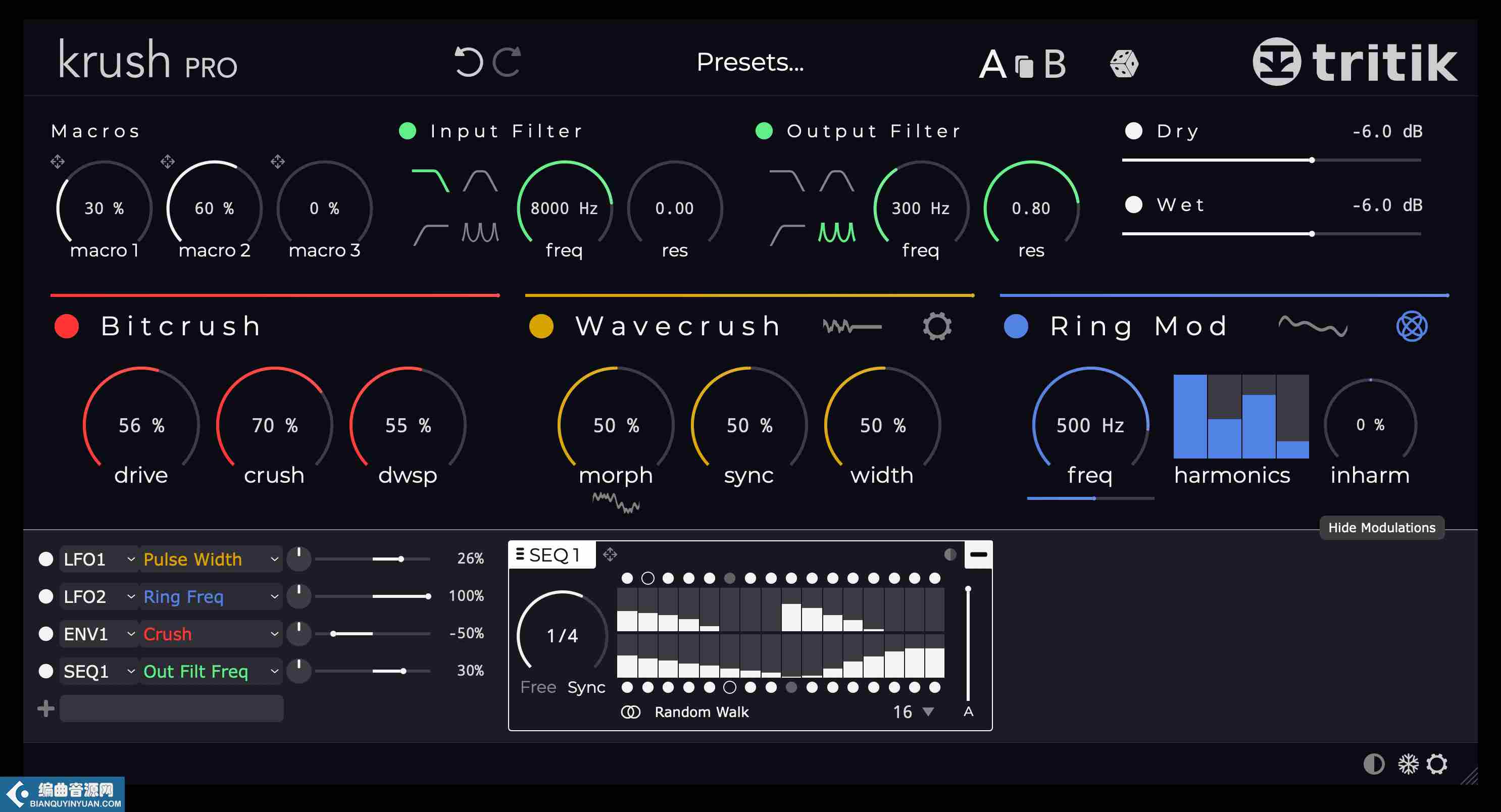Disable the Wavecrush section yellow dot
Viewport: 1501px width, 812px height.
tap(541, 326)
